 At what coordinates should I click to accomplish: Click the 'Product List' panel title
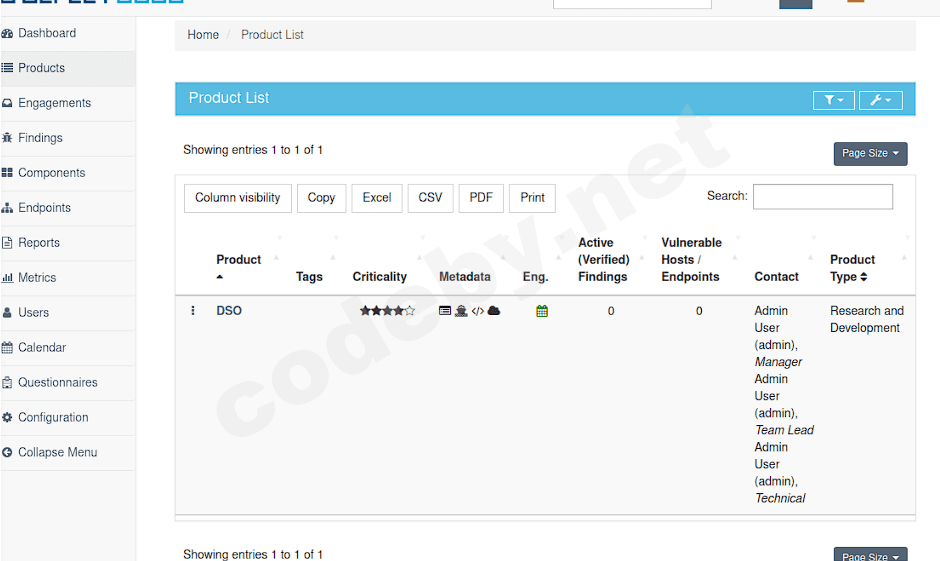click(x=229, y=98)
